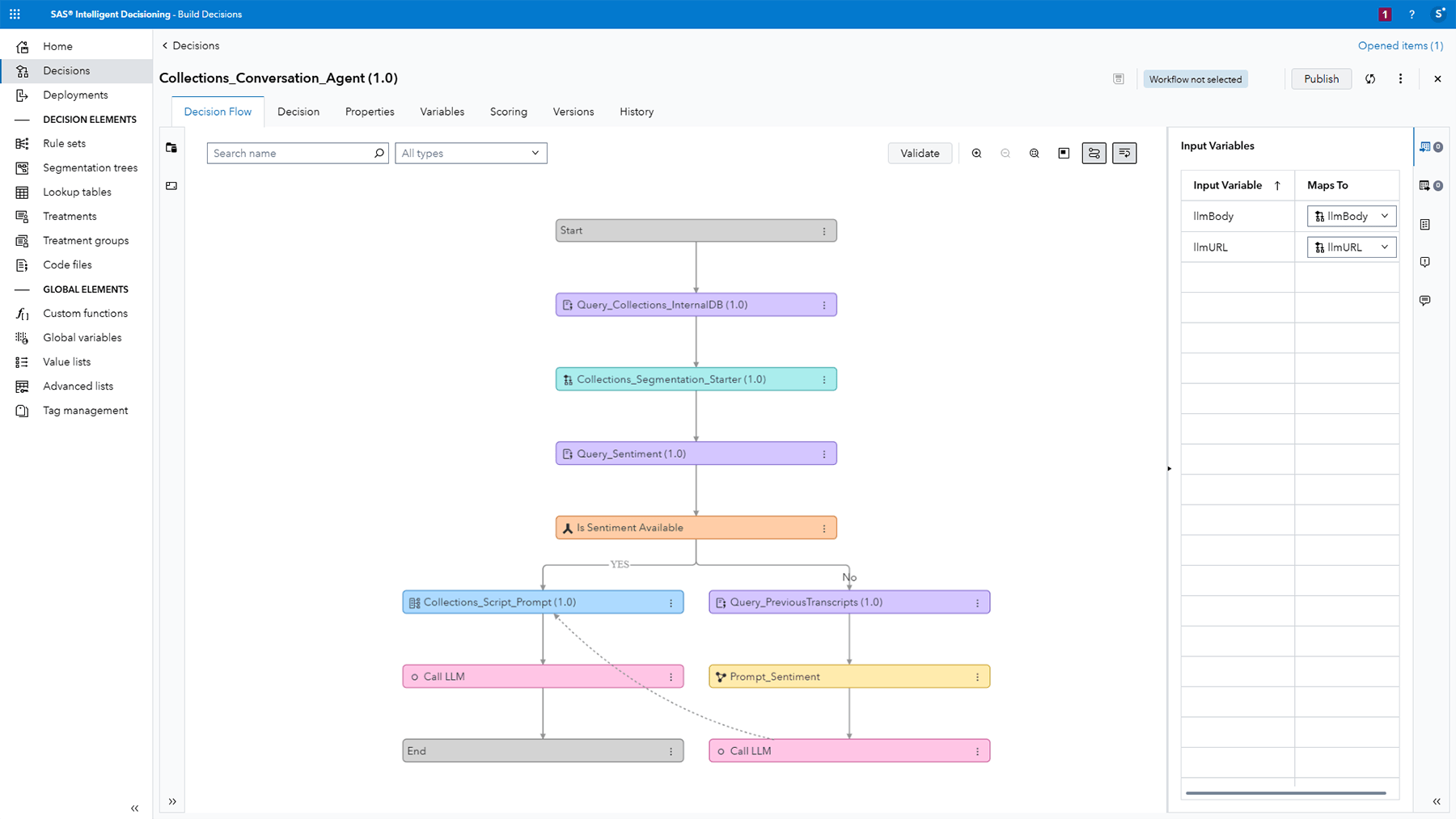Open the Opened items (1) link
Screen dimensions: 1456x819
pyautogui.click(x=1399, y=45)
